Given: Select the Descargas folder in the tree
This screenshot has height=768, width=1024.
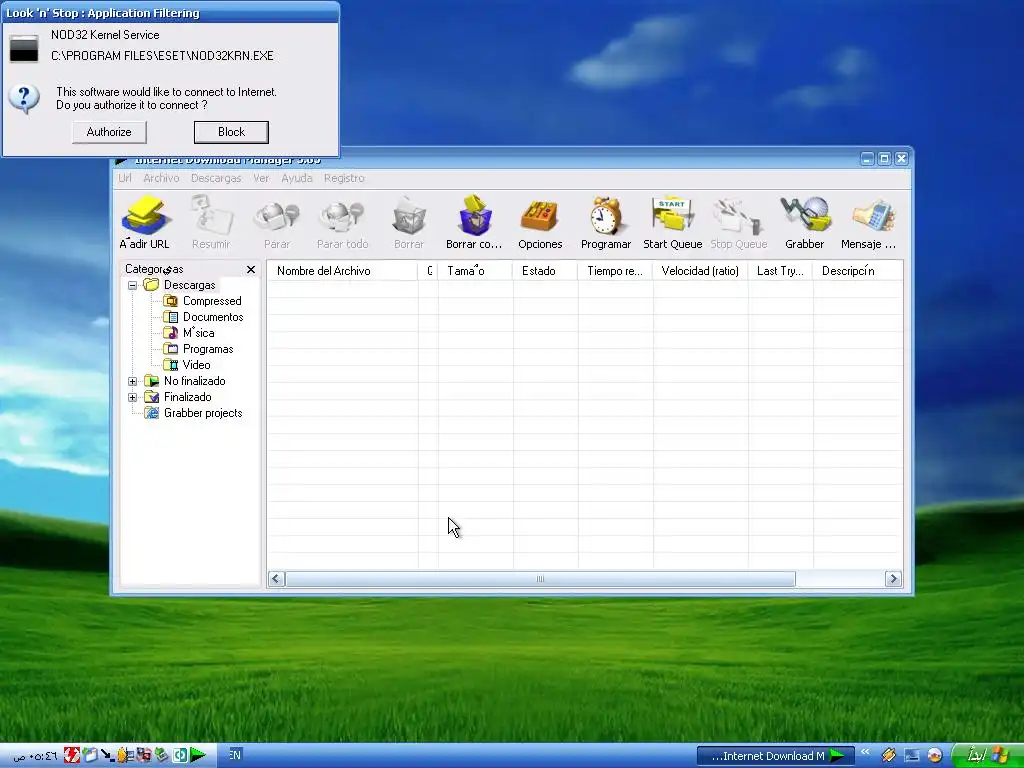Looking at the screenshot, I should pos(189,285).
